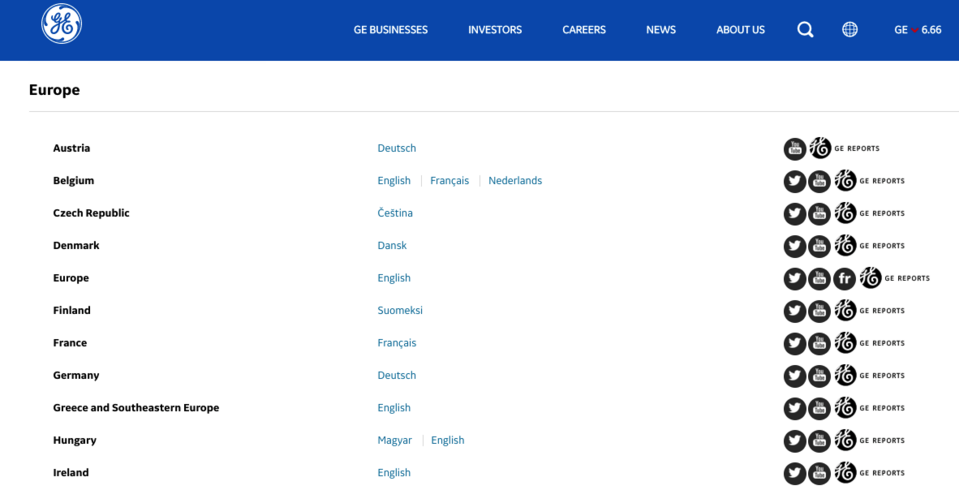Open Belgium's YouTube icon
This screenshot has width=959, height=490.
tap(820, 181)
